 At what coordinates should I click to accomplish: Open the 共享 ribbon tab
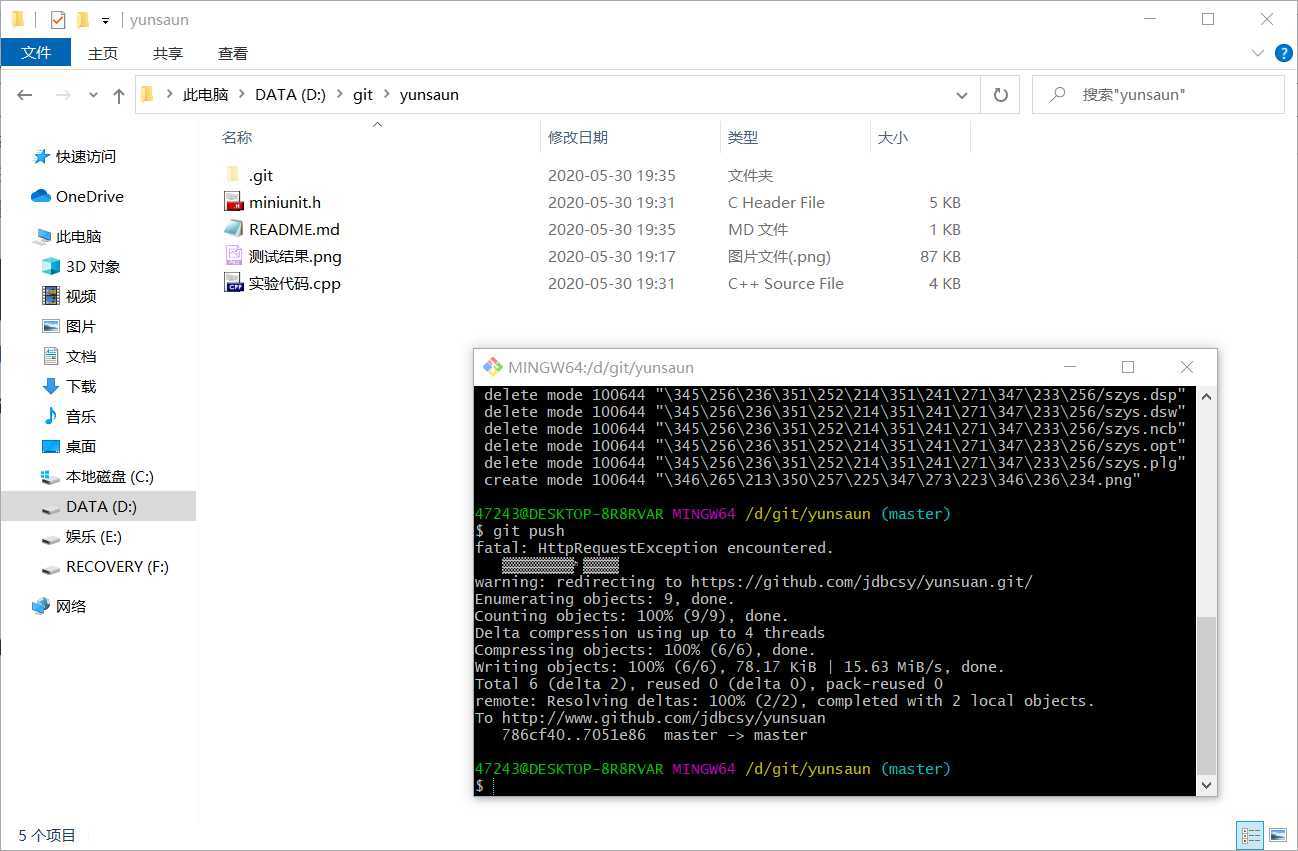(x=168, y=53)
